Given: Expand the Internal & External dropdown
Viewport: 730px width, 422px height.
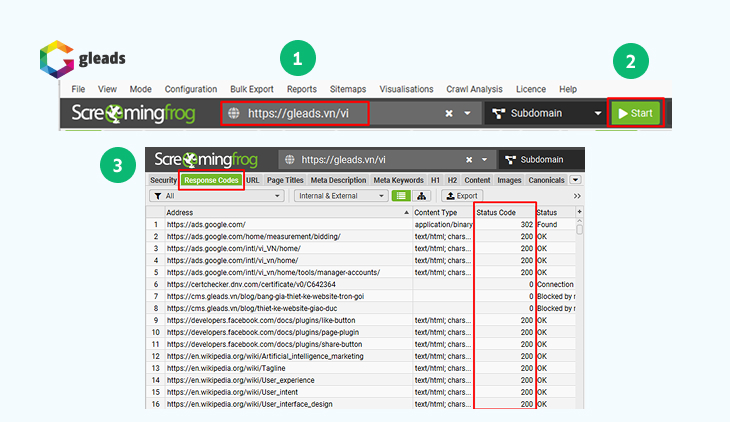Looking at the screenshot, I should [341, 196].
